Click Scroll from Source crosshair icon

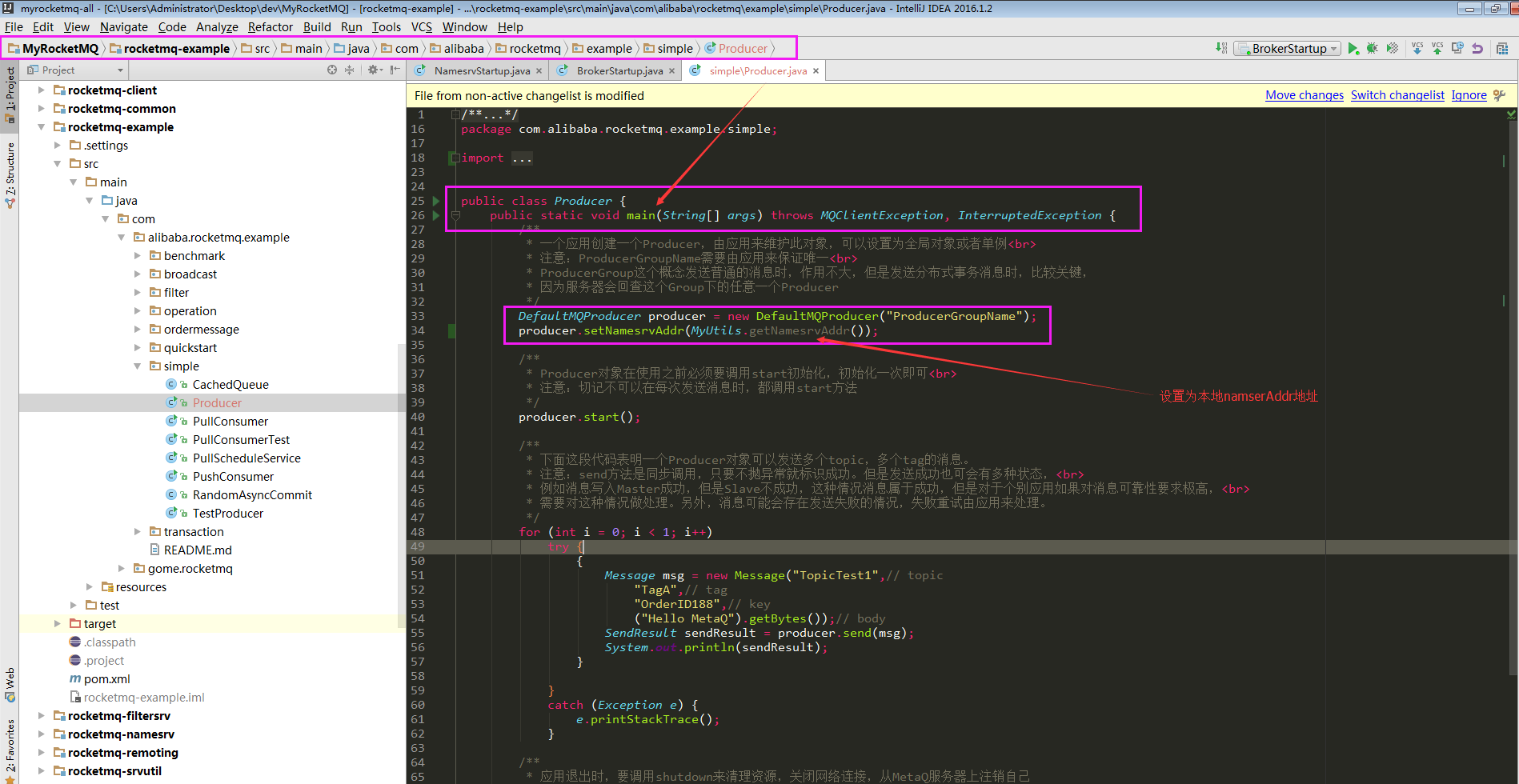tap(332, 70)
